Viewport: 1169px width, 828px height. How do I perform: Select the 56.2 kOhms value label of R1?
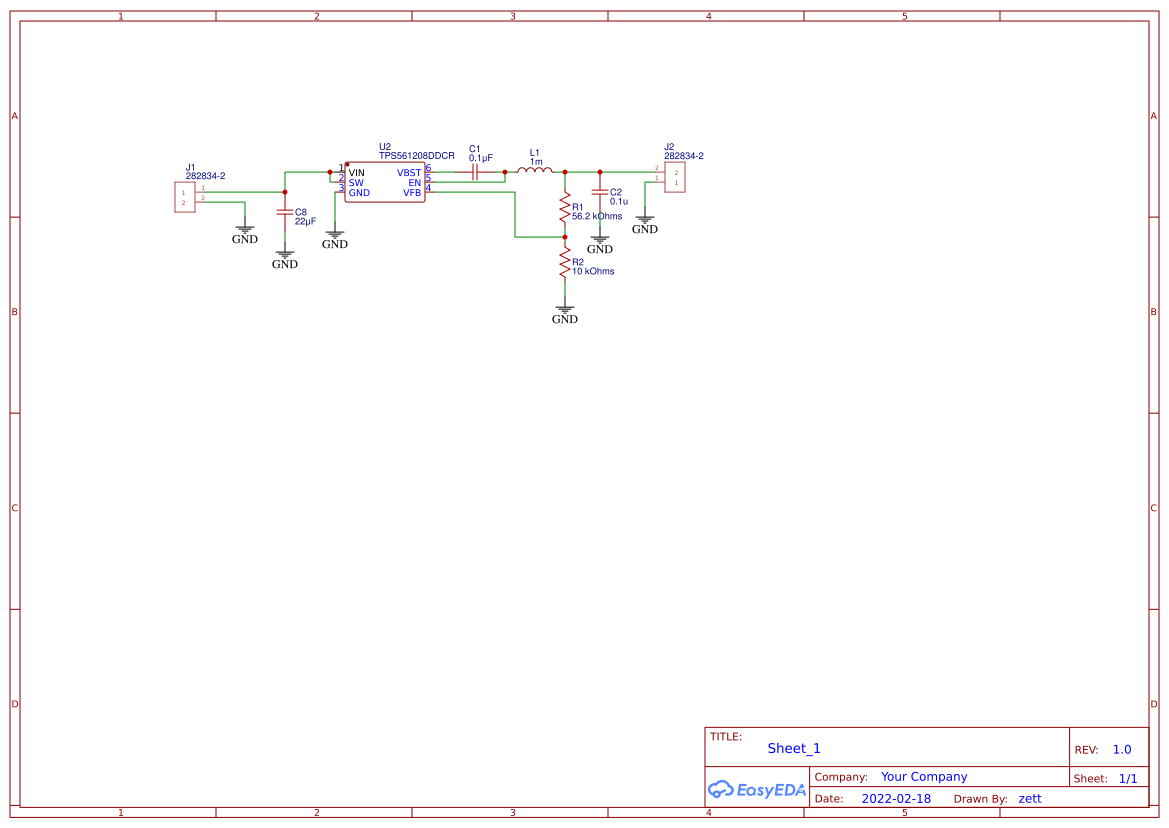tap(597, 216)
